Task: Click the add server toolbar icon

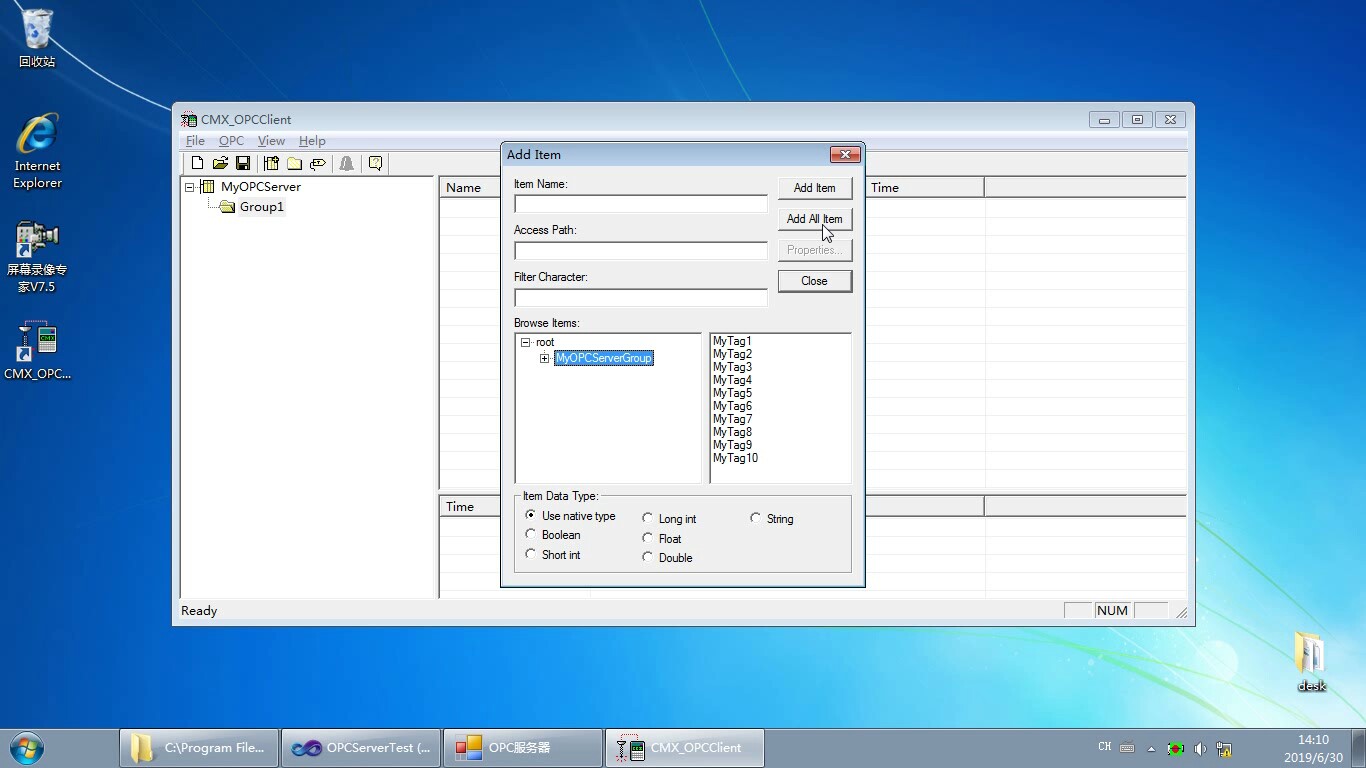Action: point(271,163)
